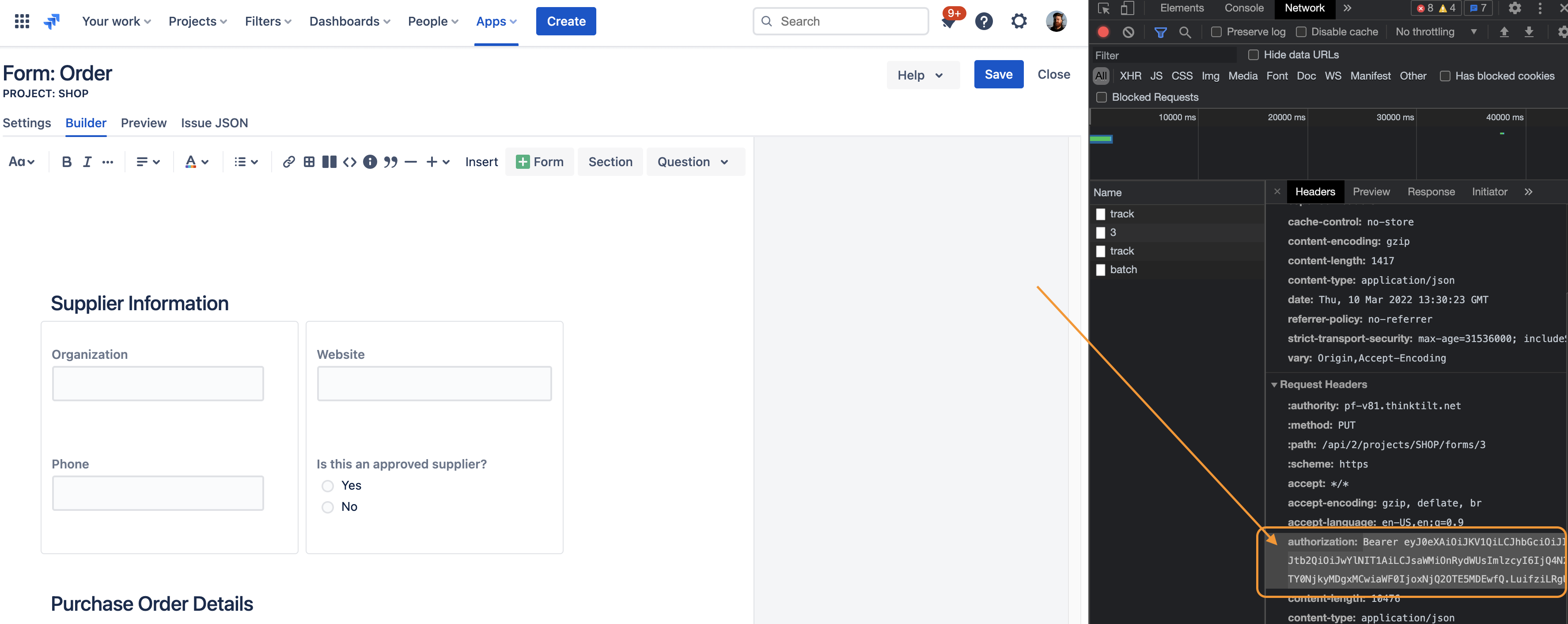Click the Save button
Screen dimensions: 1568x624
point(998,74)
